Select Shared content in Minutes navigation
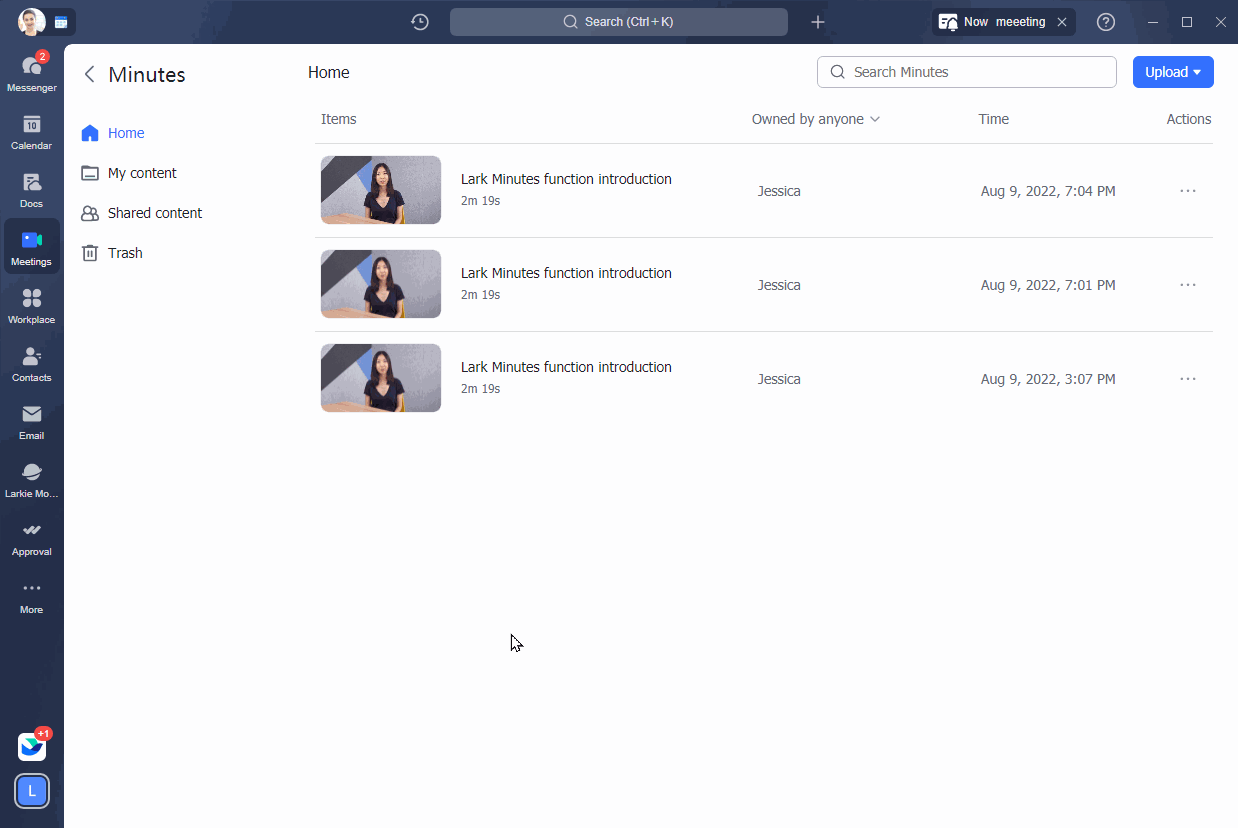 click(x=154, y=213)
